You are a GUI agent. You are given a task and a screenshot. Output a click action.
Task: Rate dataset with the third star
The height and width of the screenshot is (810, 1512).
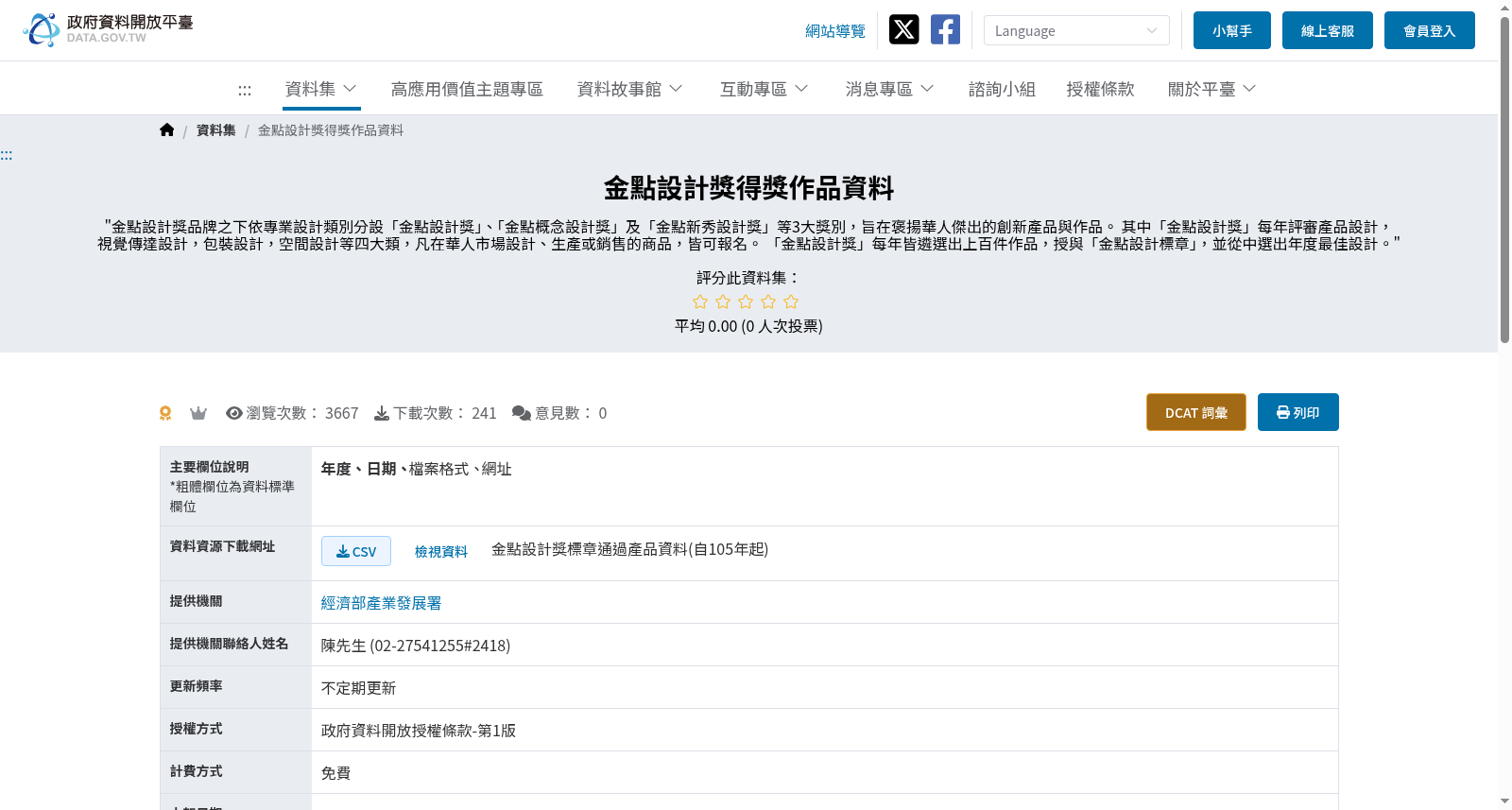click(746, 302)
